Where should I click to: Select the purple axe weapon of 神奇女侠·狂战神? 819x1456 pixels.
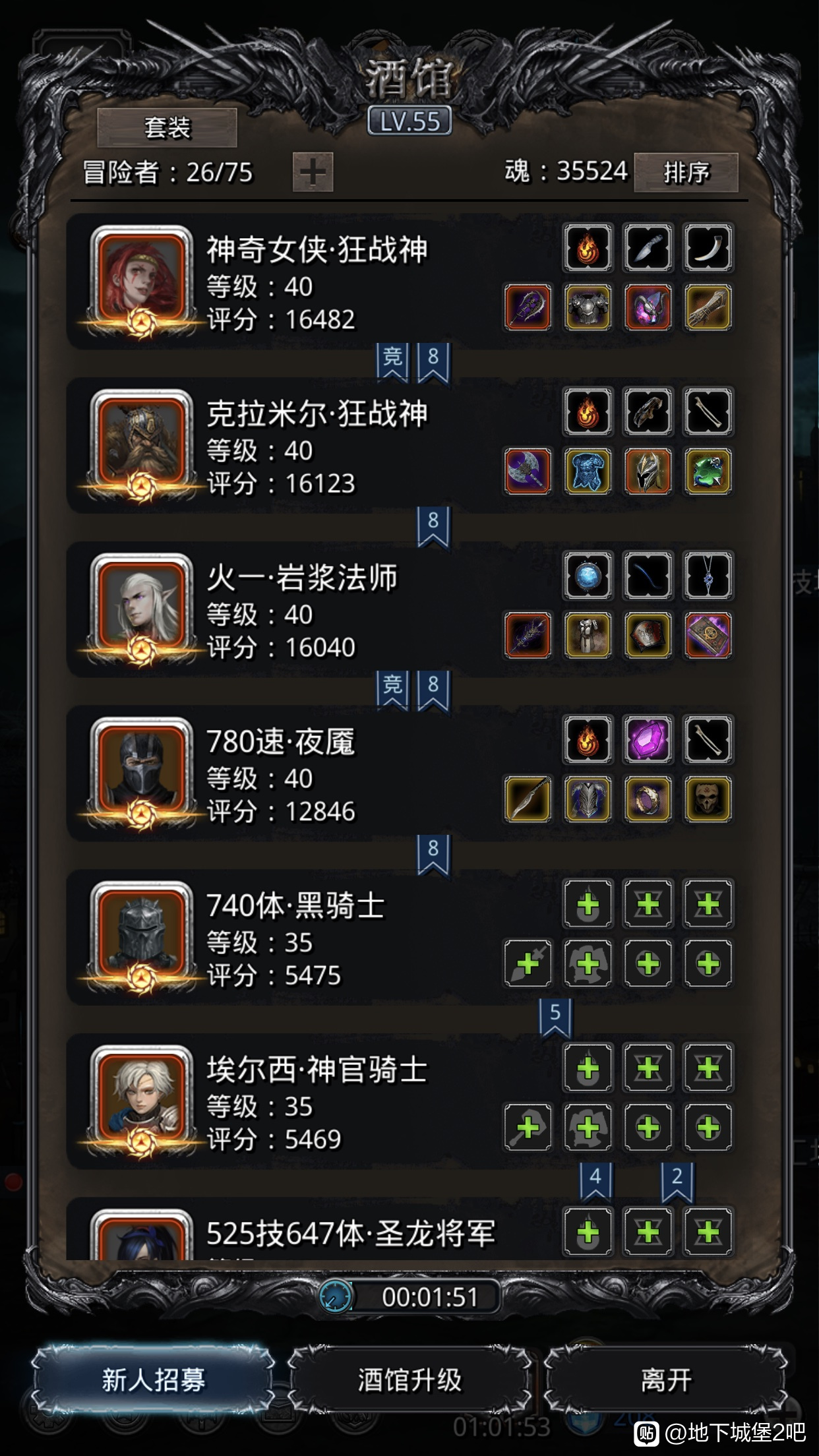528,307
